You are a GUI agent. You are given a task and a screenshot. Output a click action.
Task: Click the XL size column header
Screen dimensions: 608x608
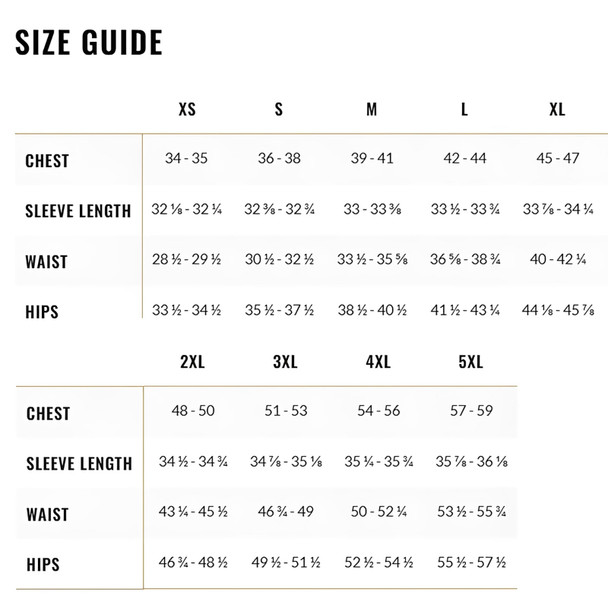[x=557, y=110]
